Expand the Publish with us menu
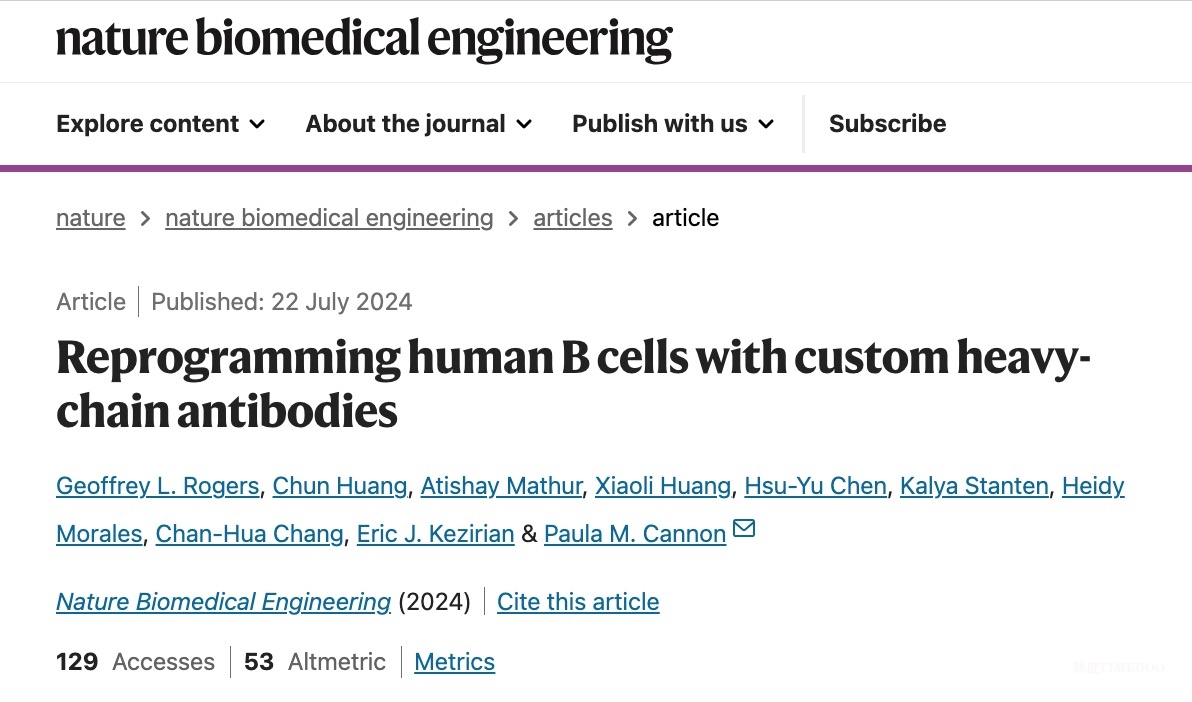Screen dimensions: 1192x702 (x=673, y=124)
